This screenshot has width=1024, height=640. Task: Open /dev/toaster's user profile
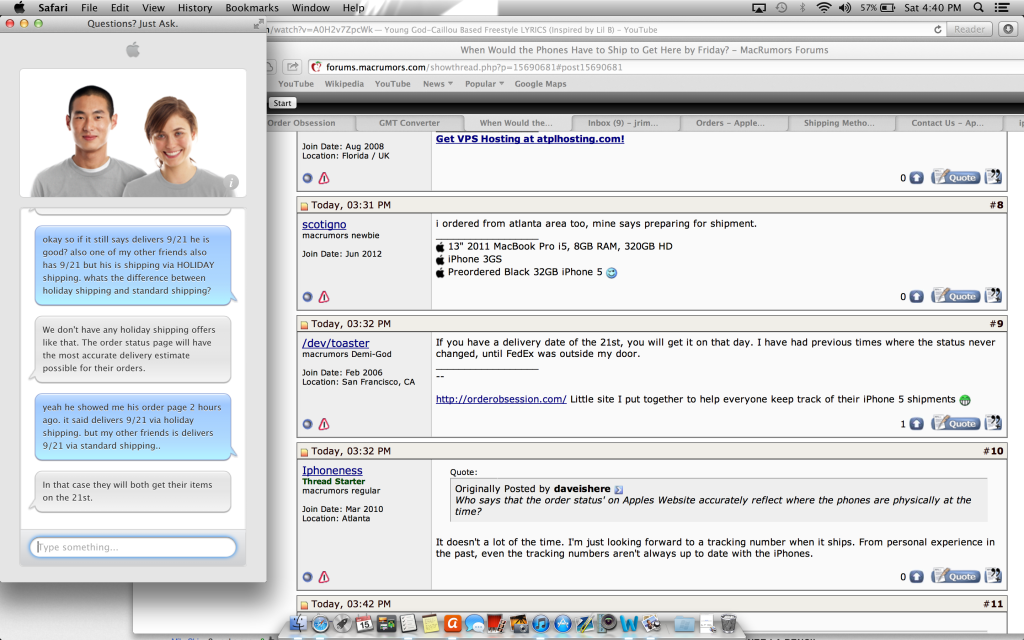point(336,343)
